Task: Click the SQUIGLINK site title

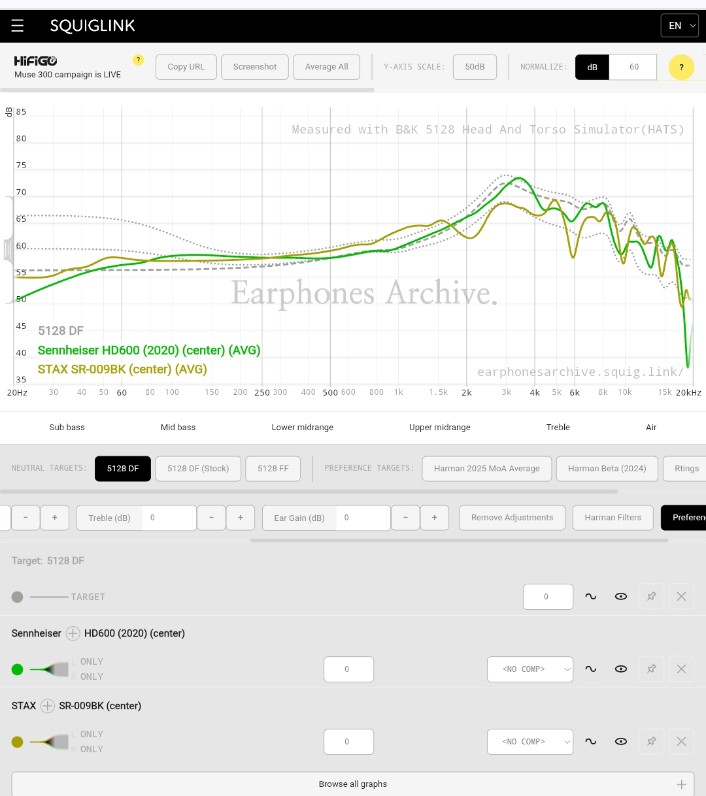Action: coord(92,25)
